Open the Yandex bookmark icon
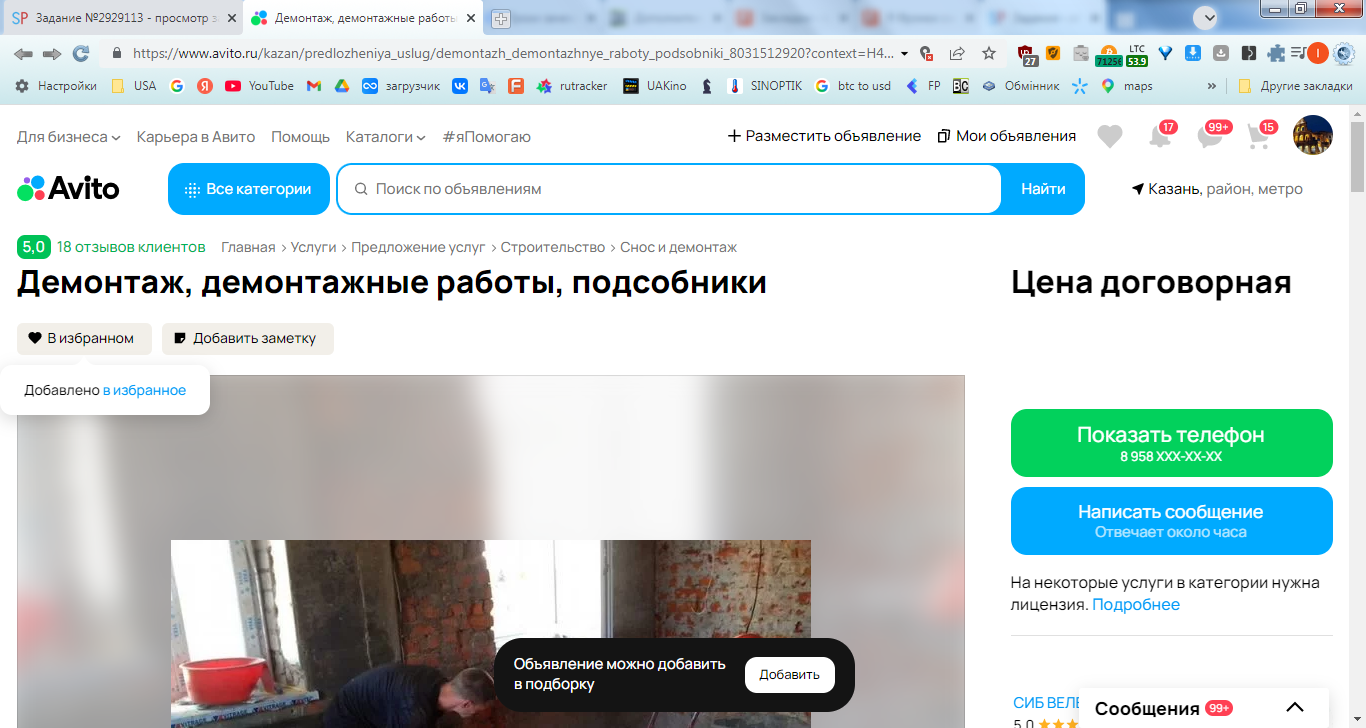1366x728 pixels. click(205, 86)
